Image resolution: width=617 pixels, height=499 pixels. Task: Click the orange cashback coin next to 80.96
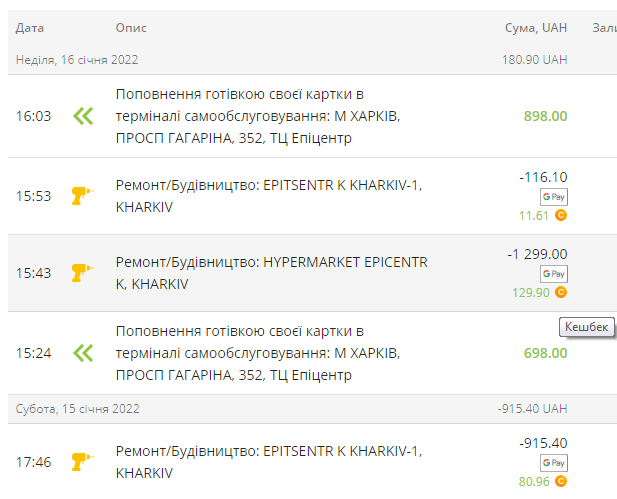(x=561, y=481)
